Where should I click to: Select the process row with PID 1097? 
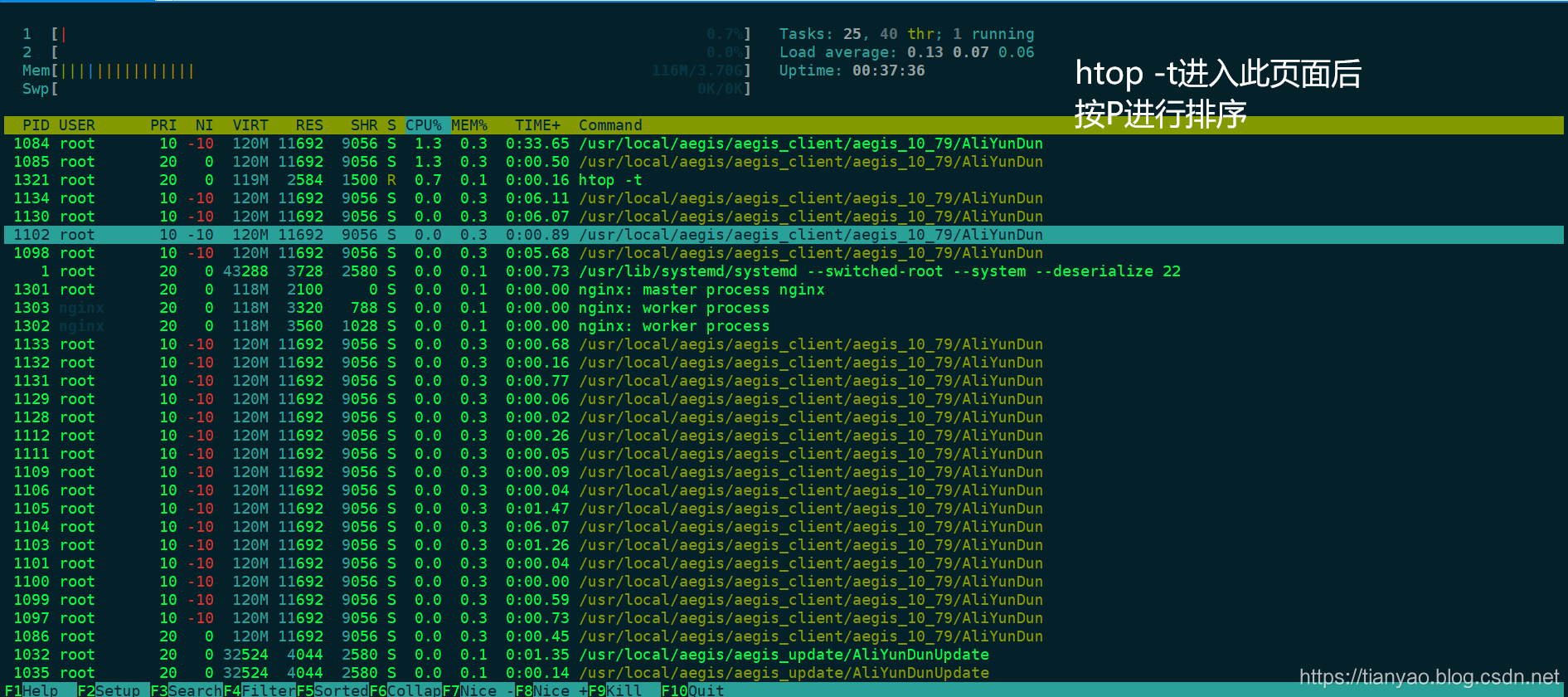784,618
